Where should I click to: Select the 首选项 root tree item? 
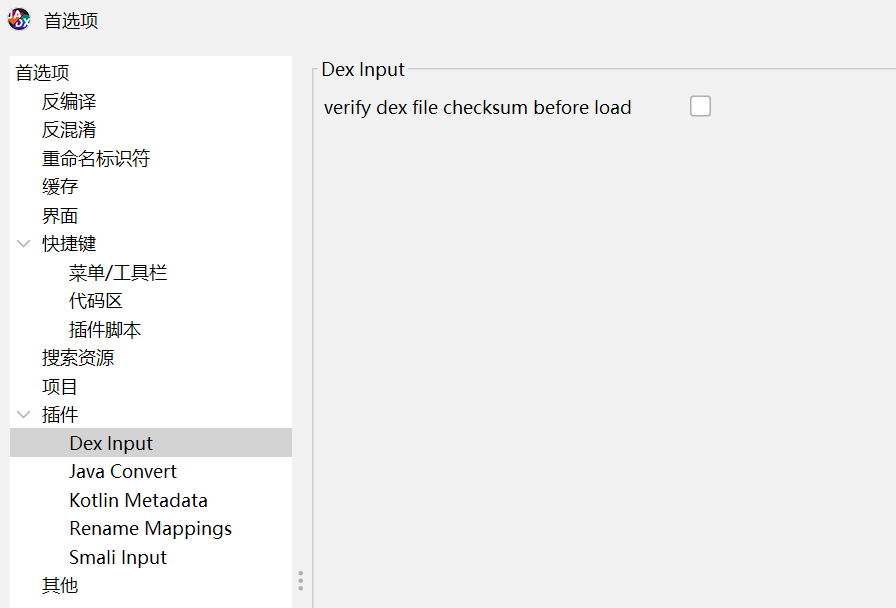coord(42,73)
